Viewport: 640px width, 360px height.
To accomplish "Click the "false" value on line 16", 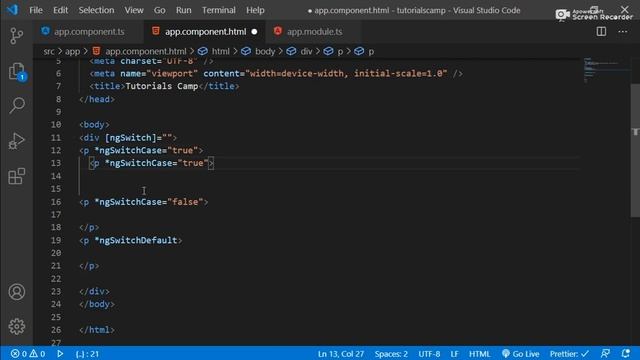I will (x=185, y=202).
